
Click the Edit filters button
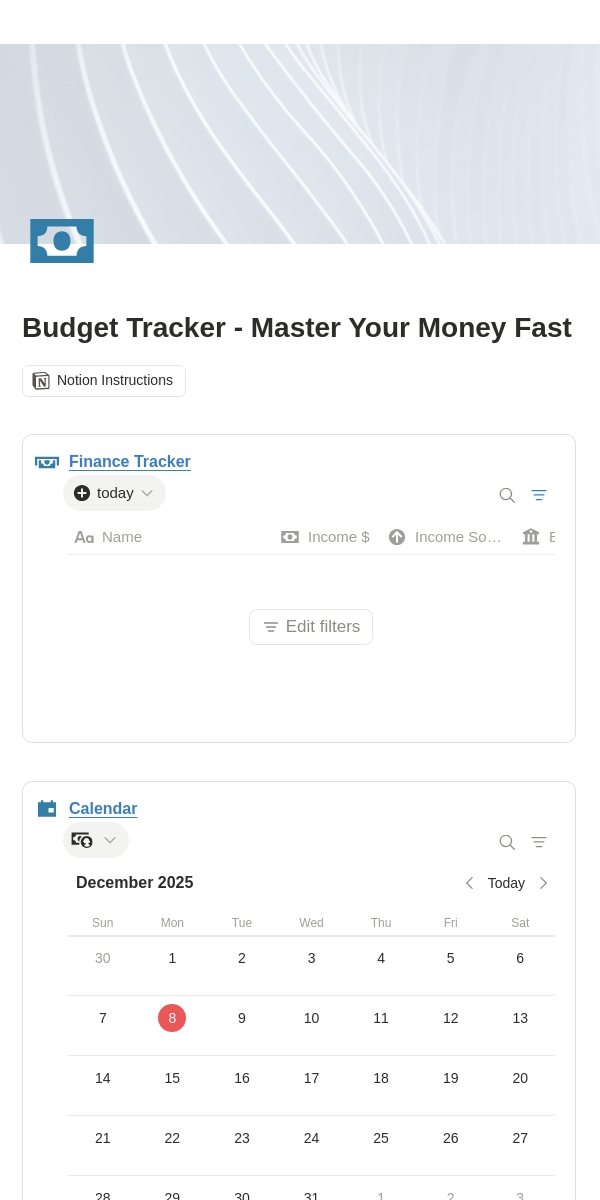311,627
